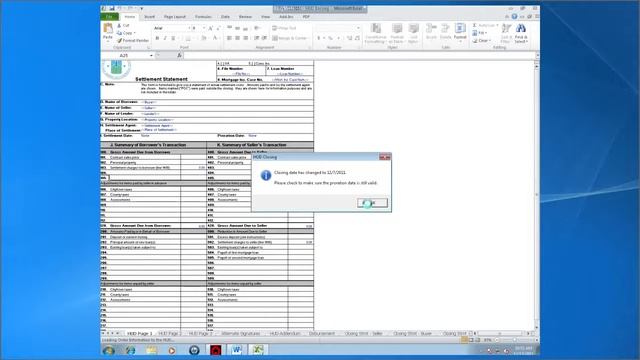Select the Format Painter brush

coord(120,40)
